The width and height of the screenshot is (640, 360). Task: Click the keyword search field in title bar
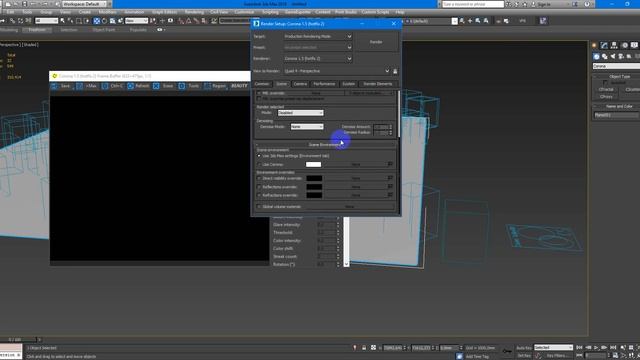tap(473, 4)
